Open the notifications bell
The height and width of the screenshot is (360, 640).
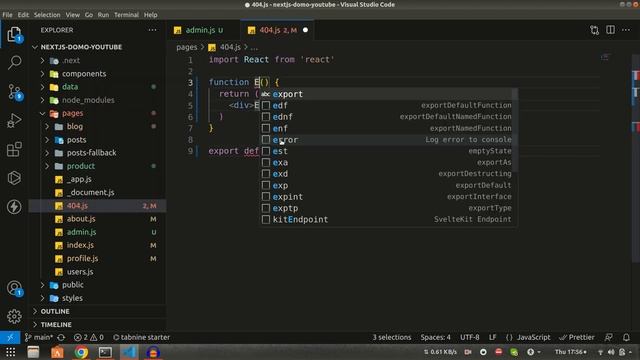(626, 338)
